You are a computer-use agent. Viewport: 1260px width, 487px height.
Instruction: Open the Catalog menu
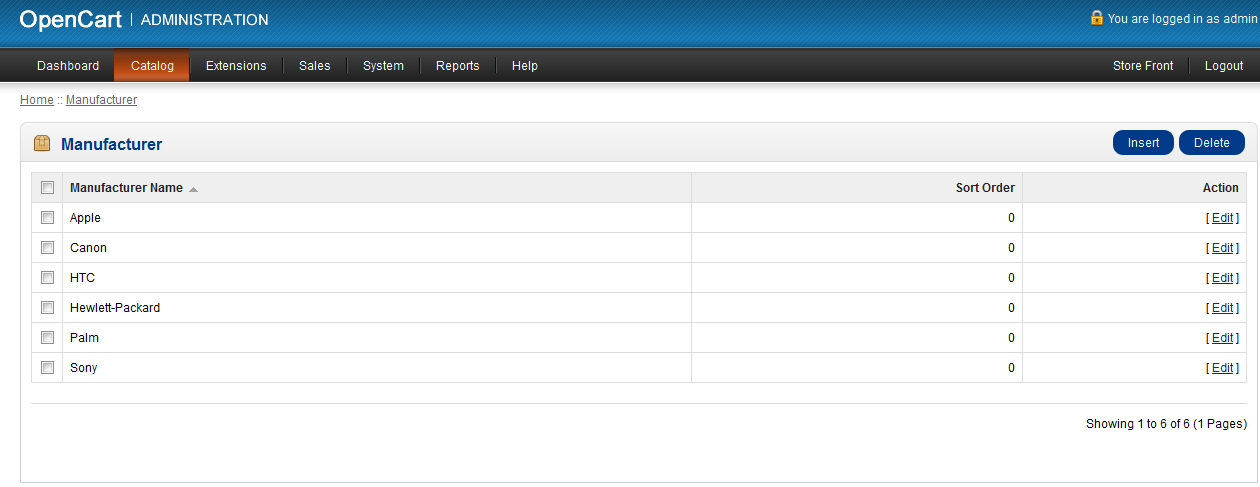coord(152,66)
